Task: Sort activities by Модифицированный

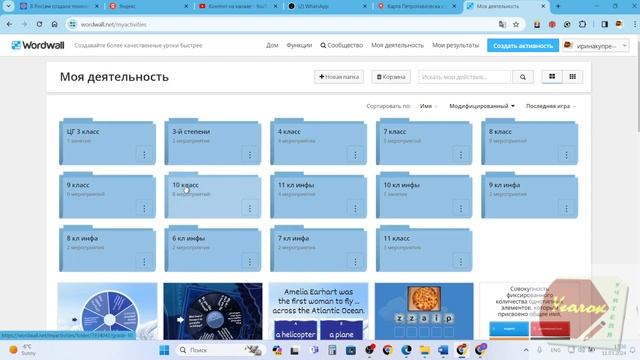Action: pos(482,106)
